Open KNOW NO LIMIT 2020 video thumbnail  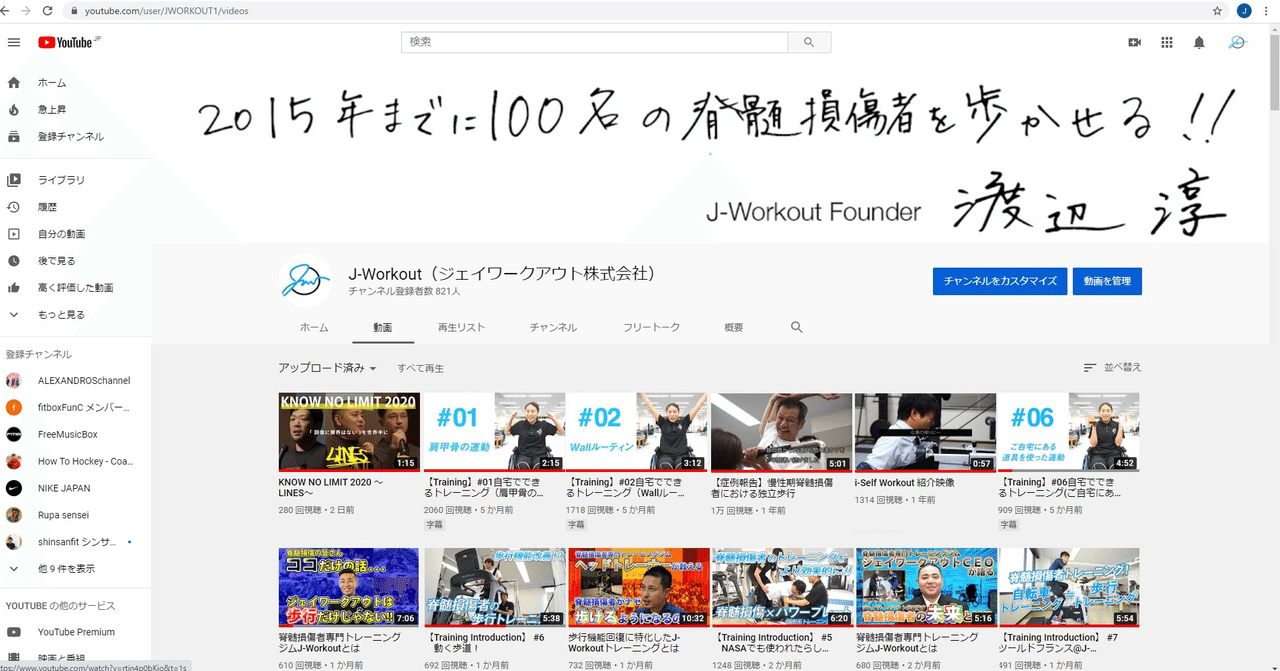pos(349,432)
